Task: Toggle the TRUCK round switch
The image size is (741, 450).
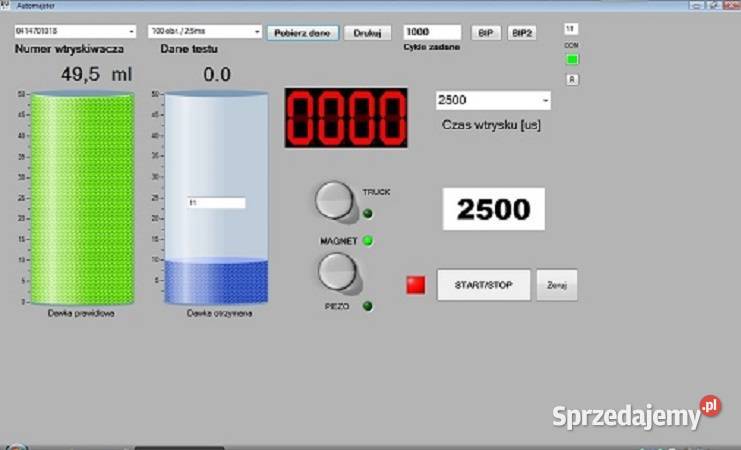Action: tap(334, 200)
